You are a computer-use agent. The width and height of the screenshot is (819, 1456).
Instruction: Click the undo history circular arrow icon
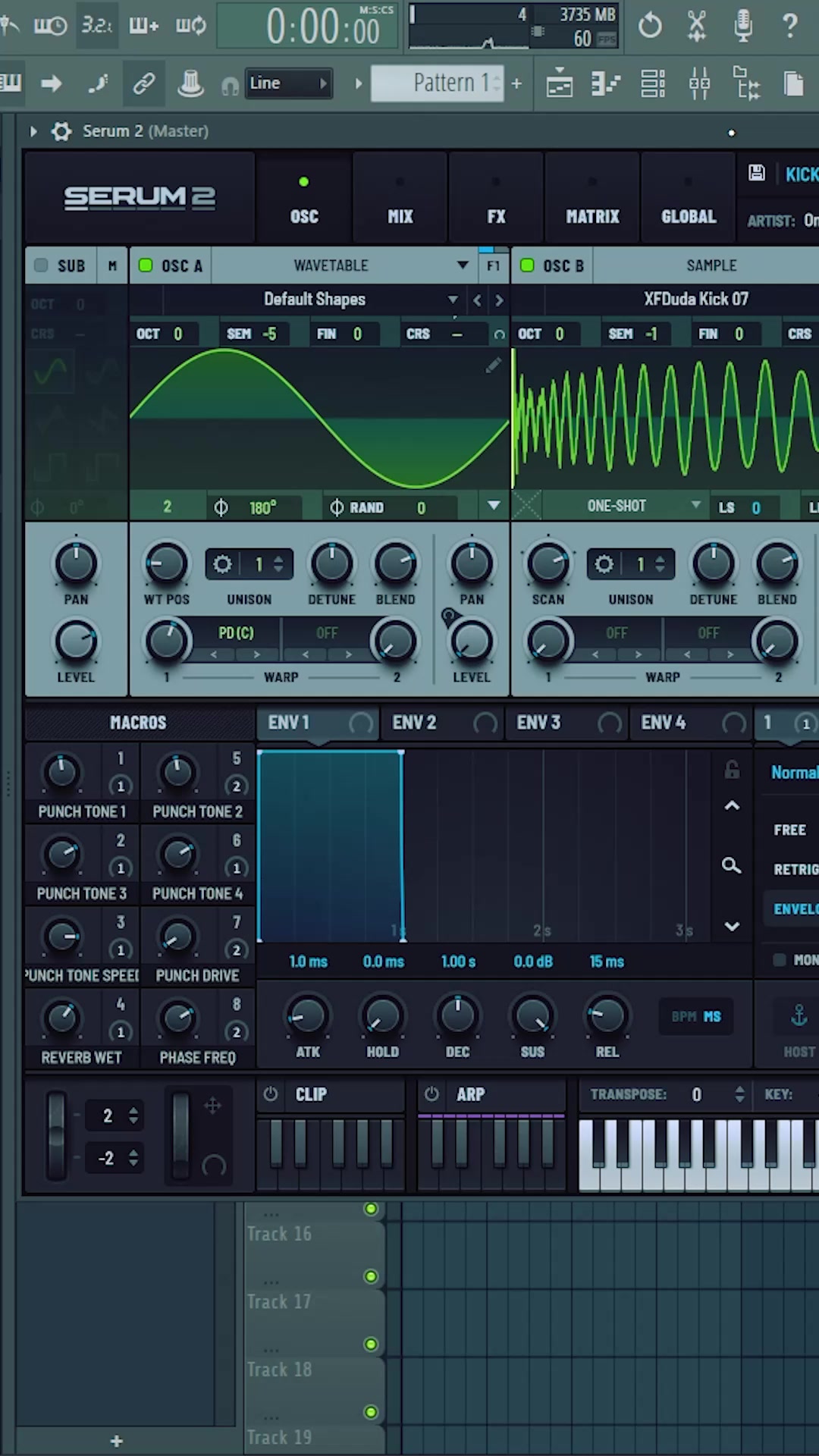[x=650, y=26]
